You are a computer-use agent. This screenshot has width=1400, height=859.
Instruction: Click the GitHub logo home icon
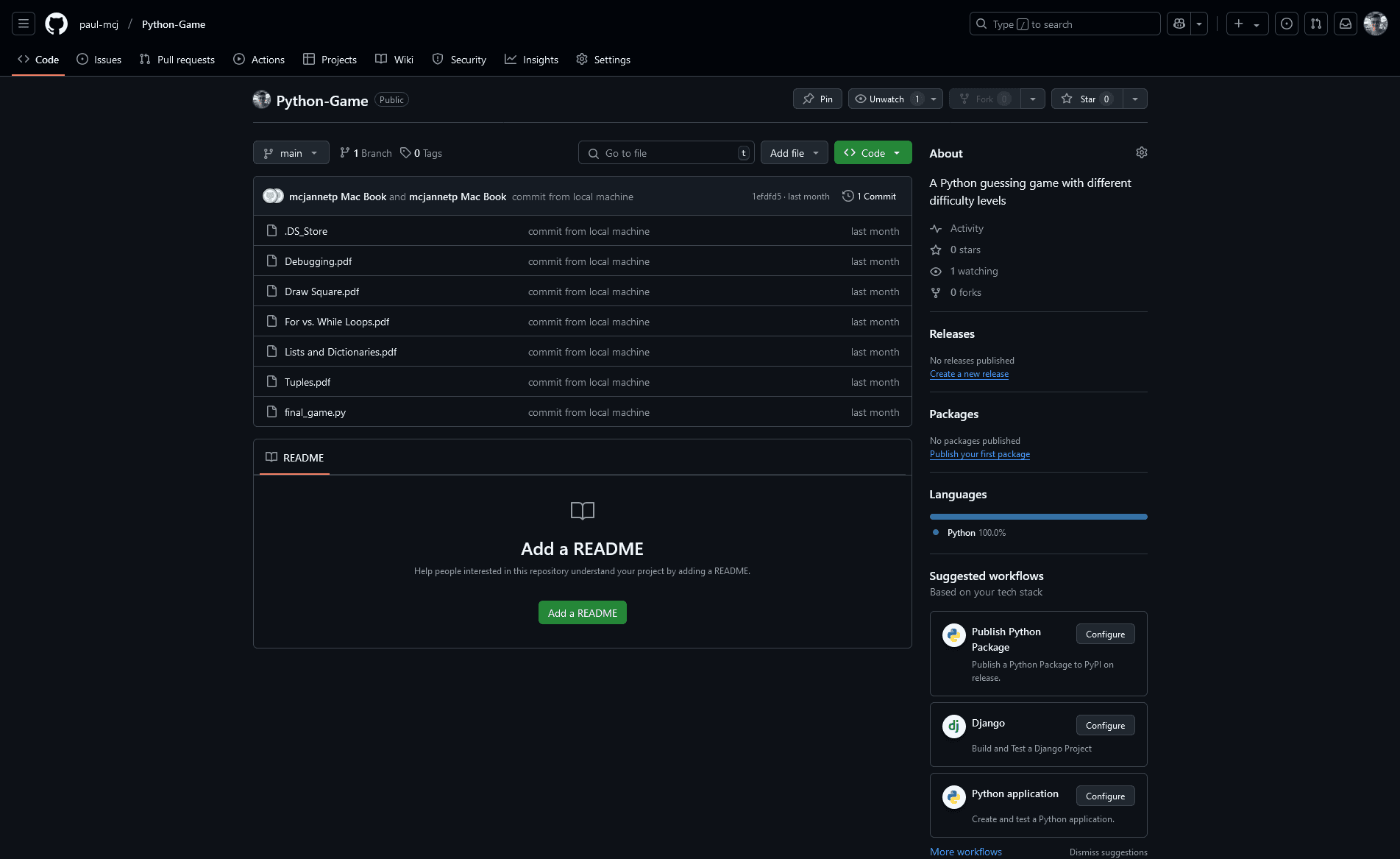tap(56, 24)
